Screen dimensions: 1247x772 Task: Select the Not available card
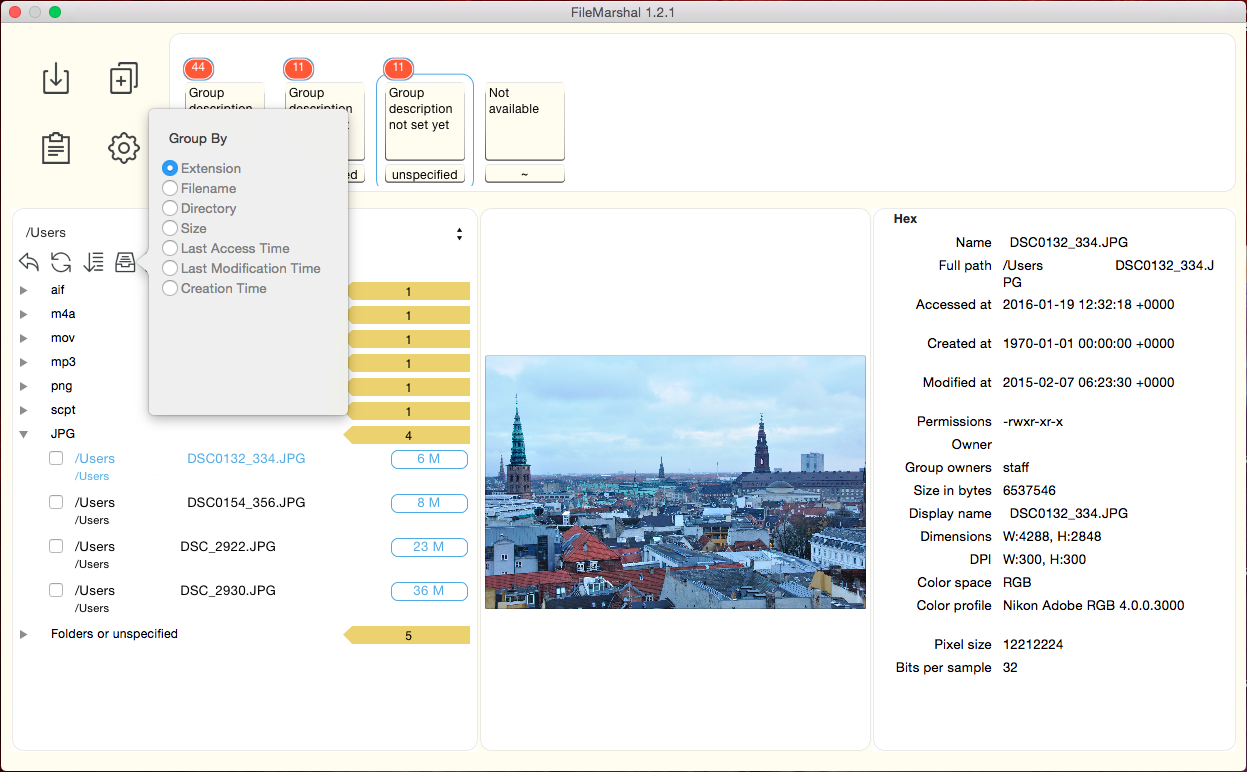[x=525, y=122]
